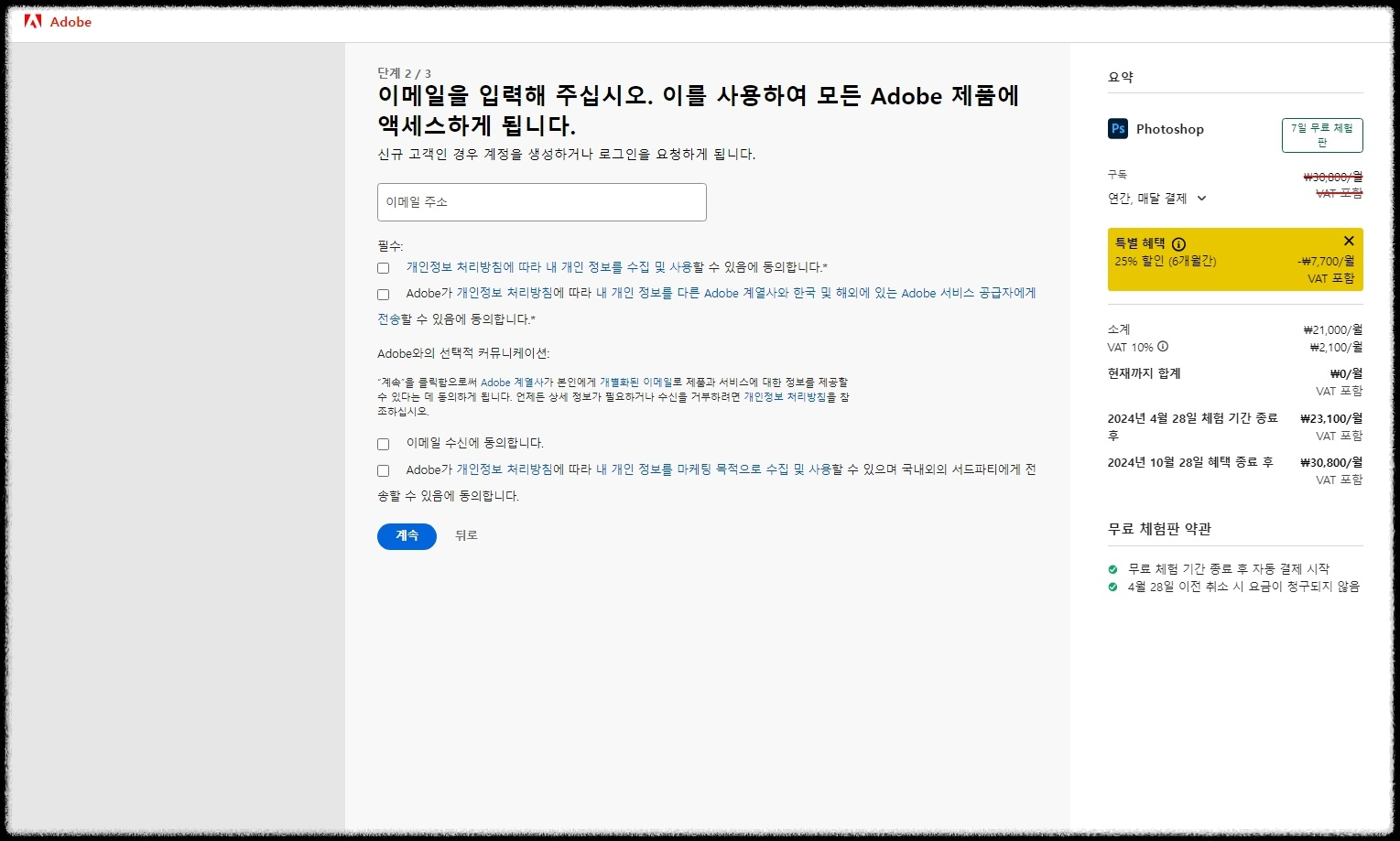Check the Adobe 계열사 전송 consent checkbox
The image size is (1400, 841).
(384, 295)
